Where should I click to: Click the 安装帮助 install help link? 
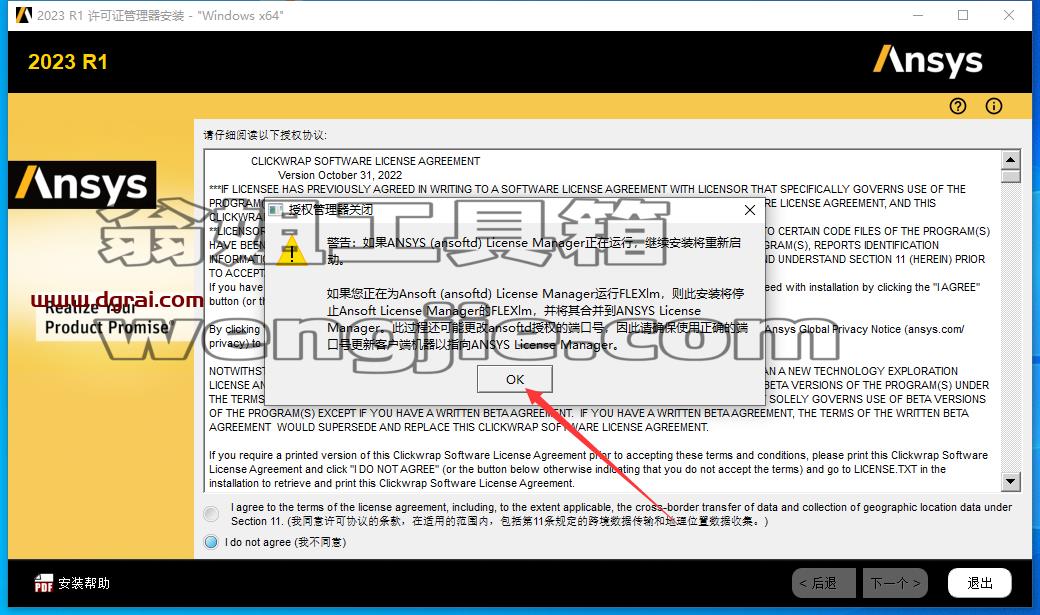84,583
